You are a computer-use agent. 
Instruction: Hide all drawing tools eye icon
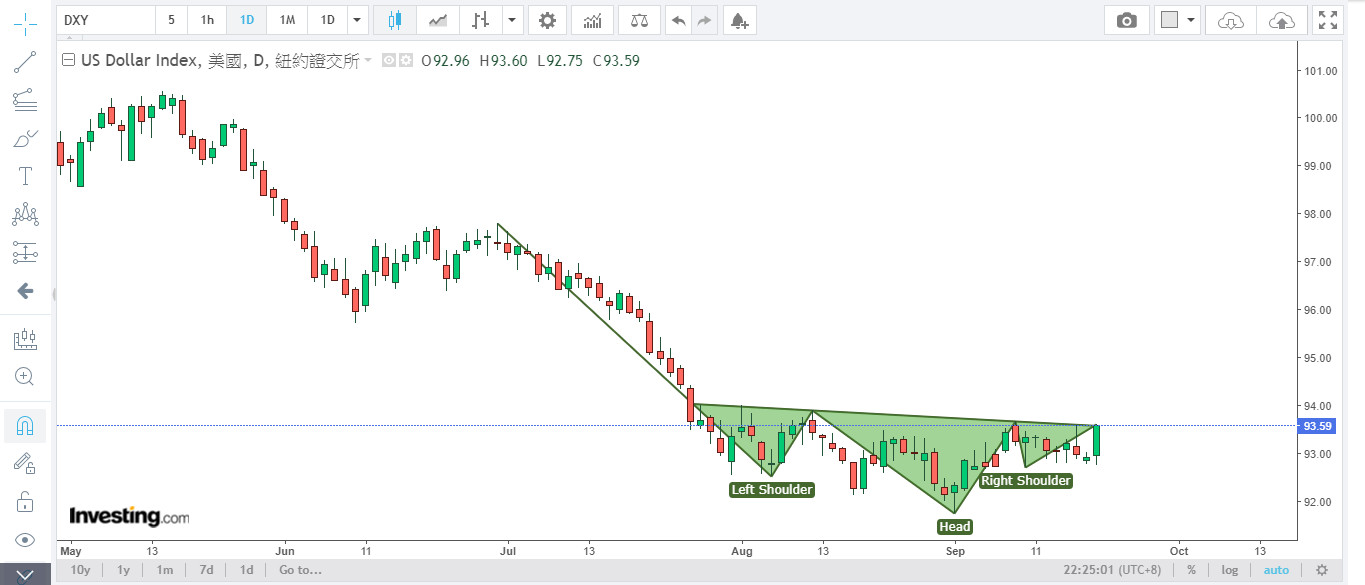[x=25, y=540]
